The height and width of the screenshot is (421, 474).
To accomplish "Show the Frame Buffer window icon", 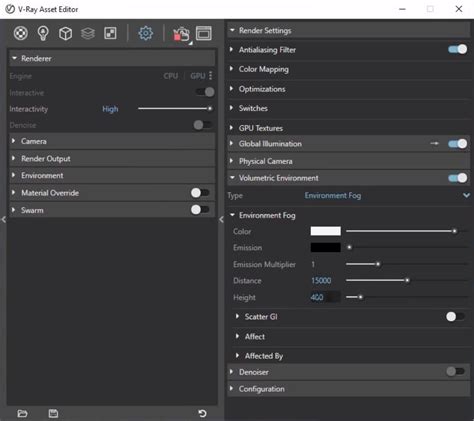I will pyautogui.click(x=204, y=33).
